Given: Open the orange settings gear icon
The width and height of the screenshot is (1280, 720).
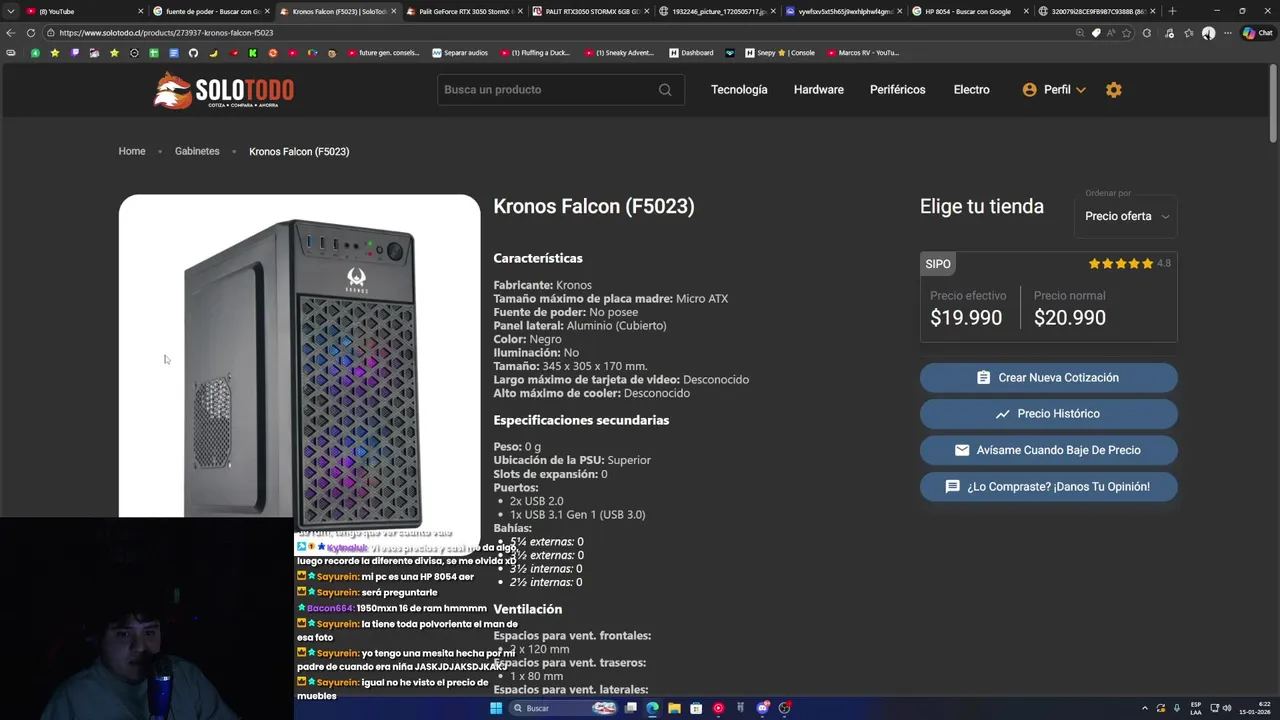Looking at the screenshot, I should tap(1114, 90).
